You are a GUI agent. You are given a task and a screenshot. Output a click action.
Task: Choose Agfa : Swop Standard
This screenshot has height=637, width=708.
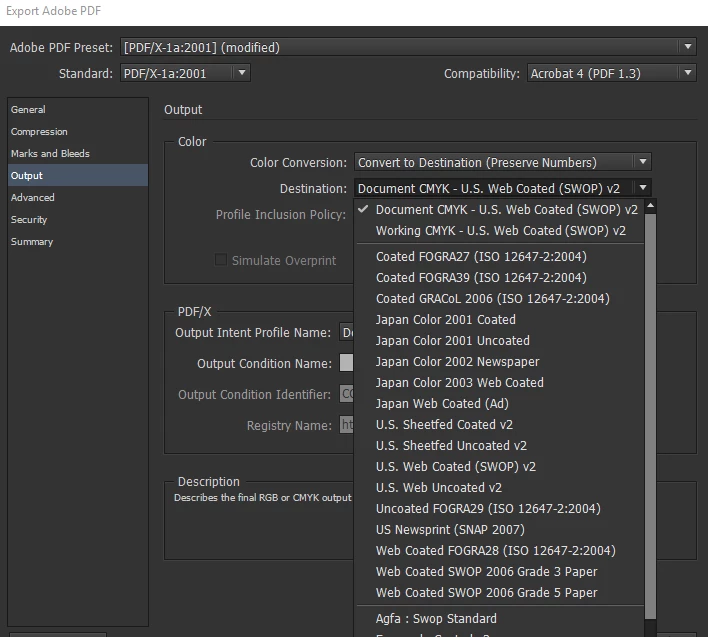point(500,618)
